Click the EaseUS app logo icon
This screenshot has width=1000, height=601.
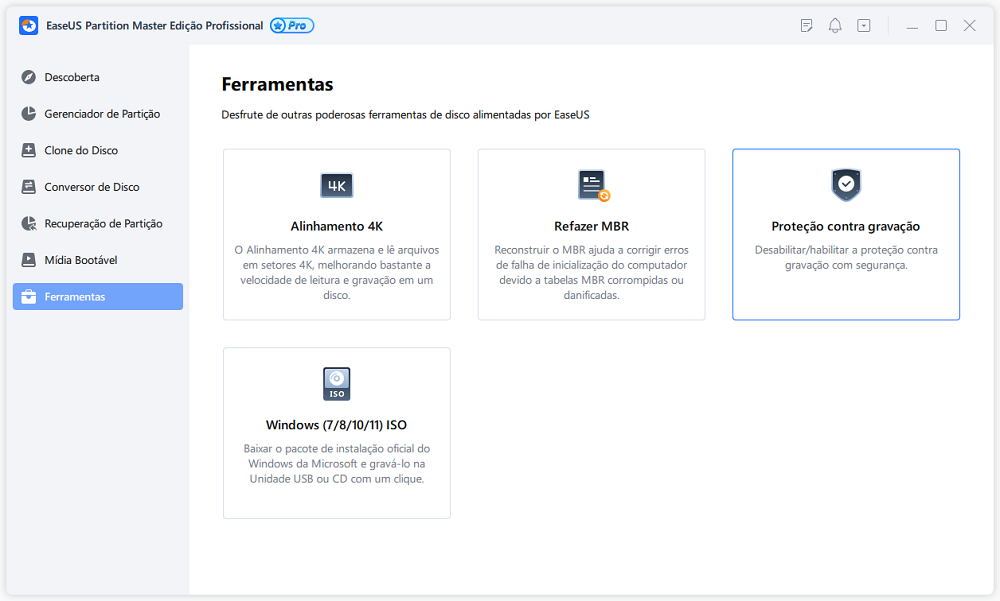coord(28,26)
